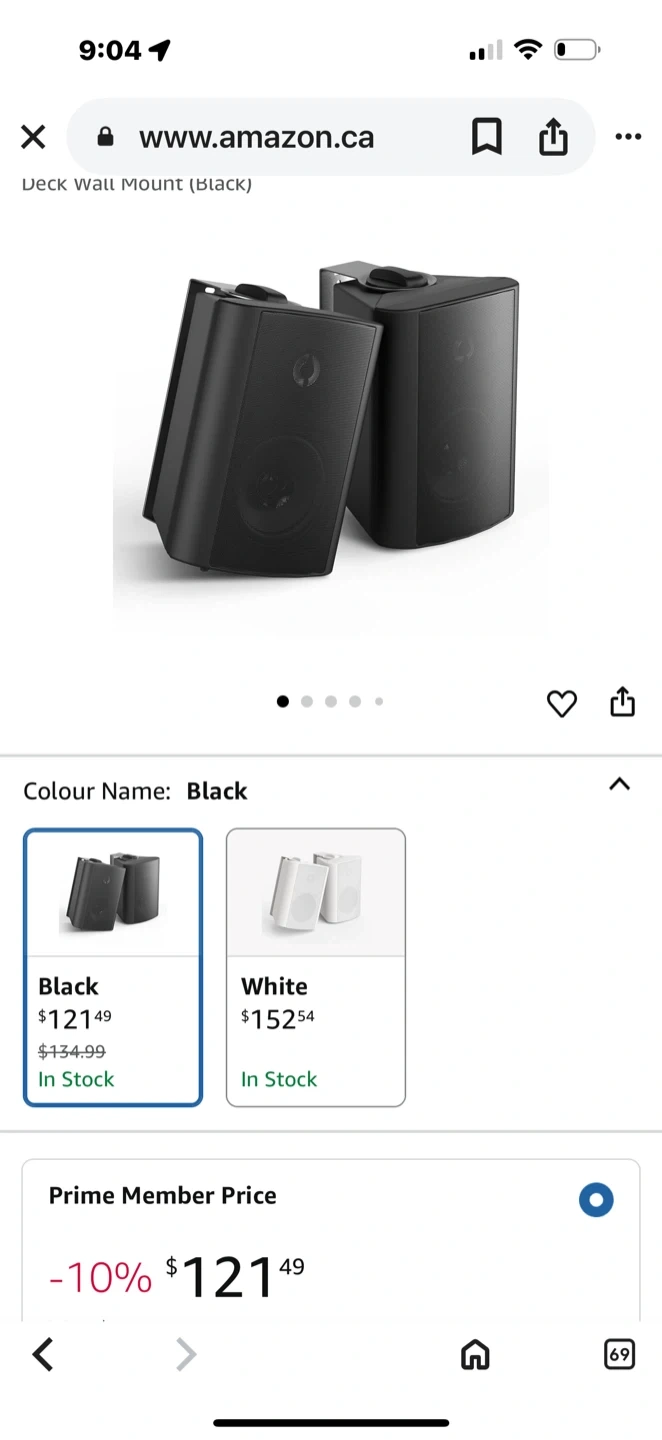This screenshot has width=662, height=1440.
Task: Select the White colour option card
Action: (316, 966)
